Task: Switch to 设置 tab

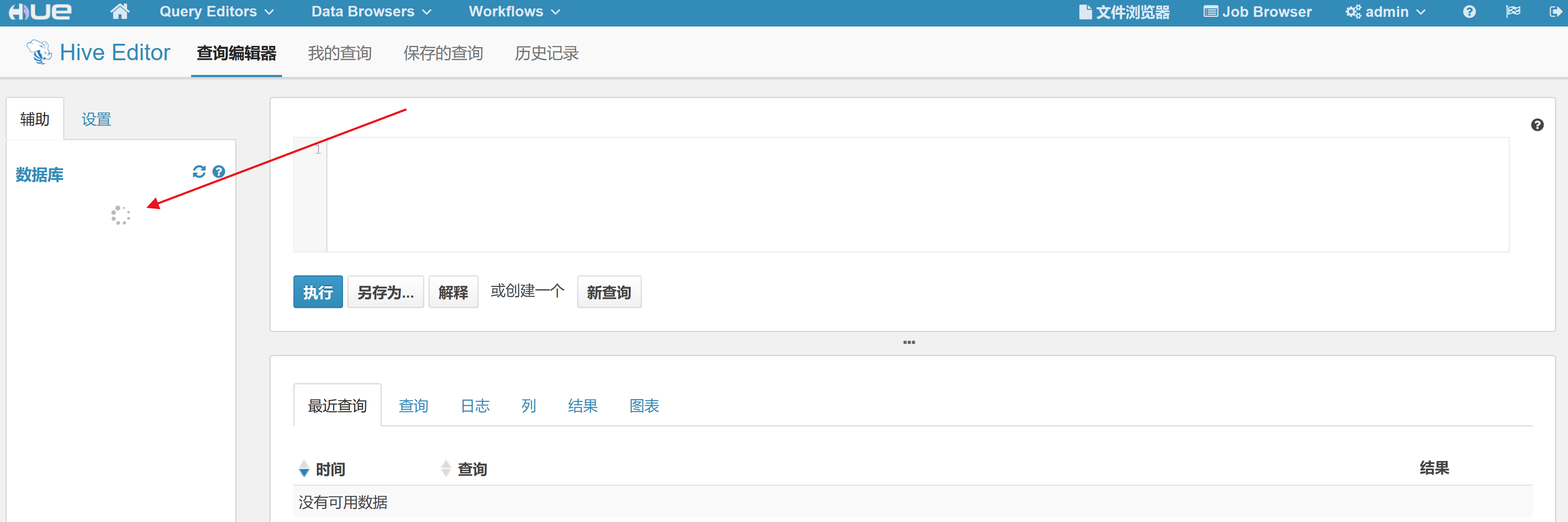Action: point(96,119)
